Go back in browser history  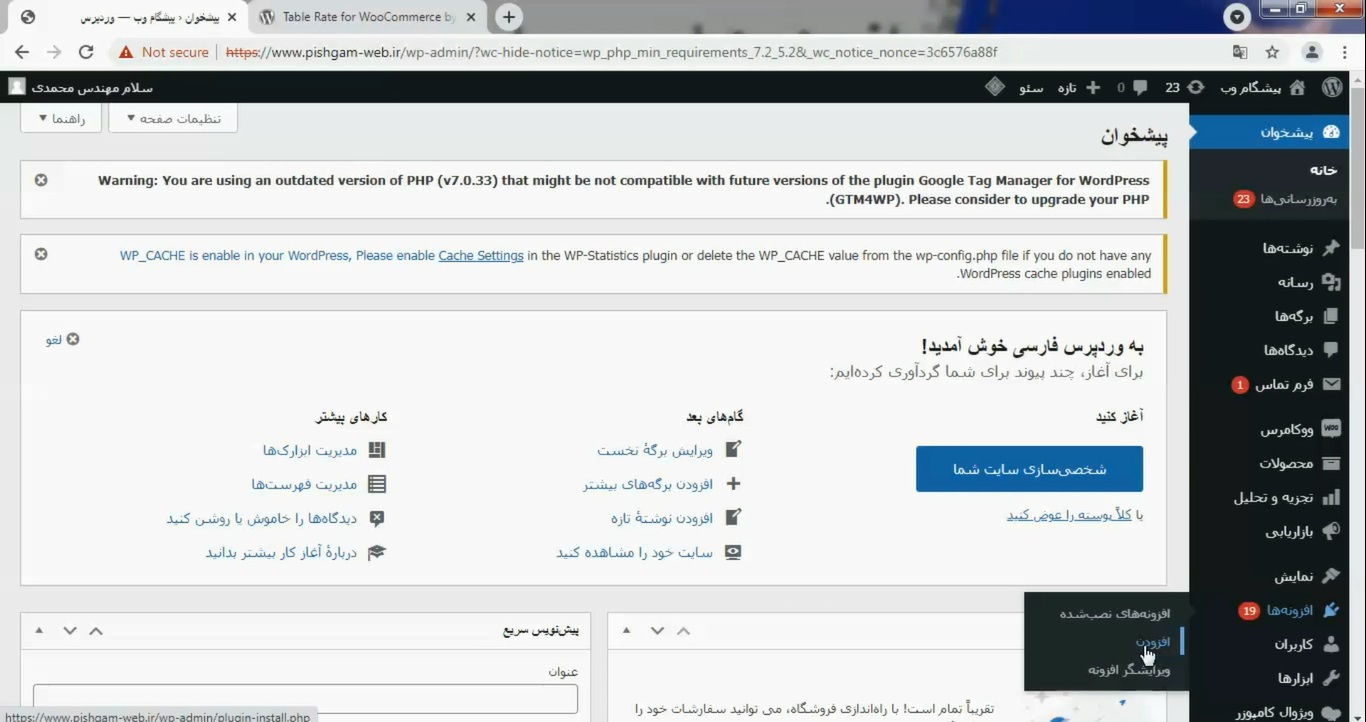pos(22,52)
